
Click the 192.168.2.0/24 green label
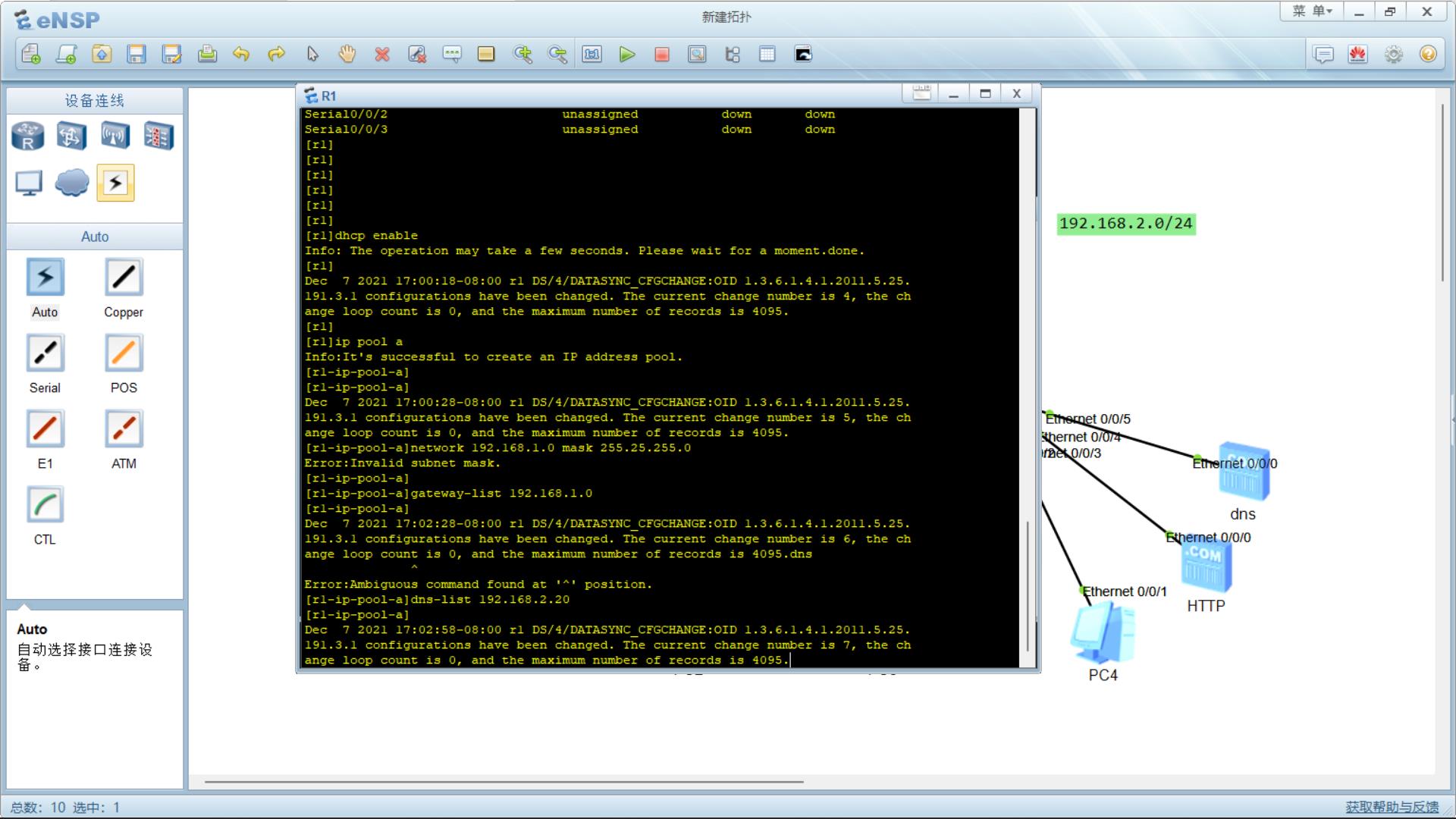pyautogui.click(x=1126, y=224)
